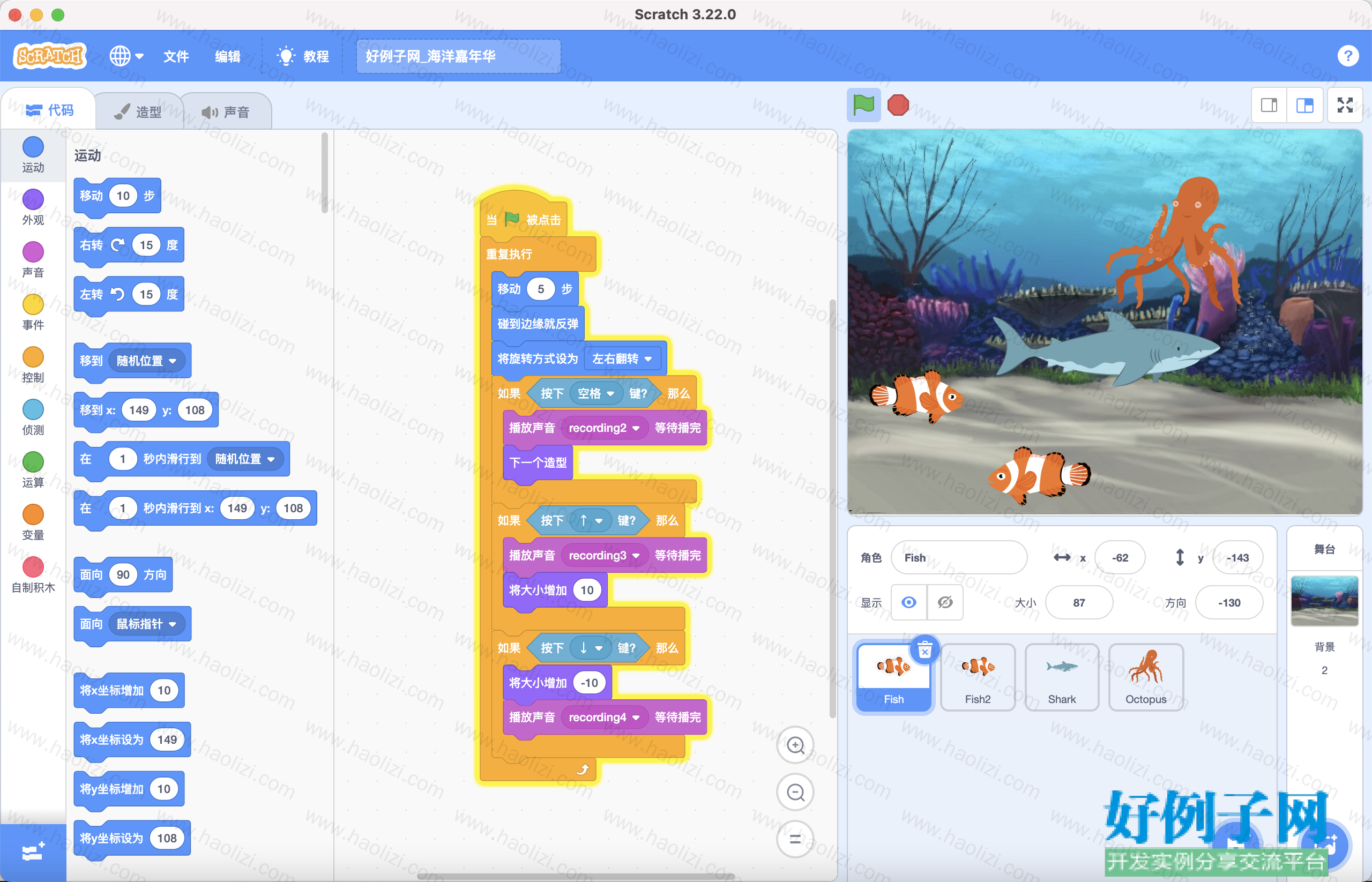Select the Fish2 sprite thumbnail

pyautogui.click(x=978, y=677)
